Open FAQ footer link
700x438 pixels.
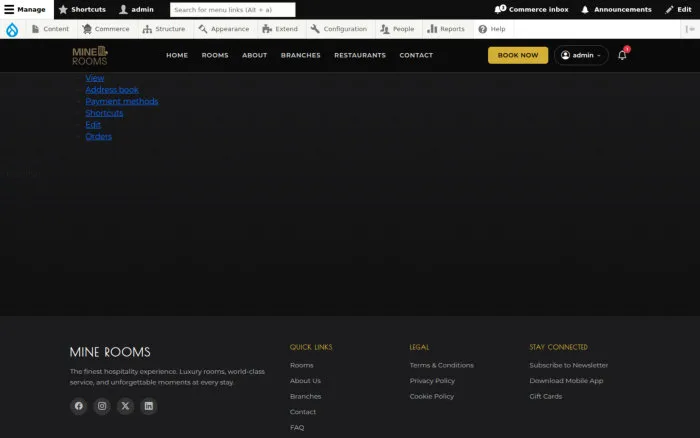[297, 428]
